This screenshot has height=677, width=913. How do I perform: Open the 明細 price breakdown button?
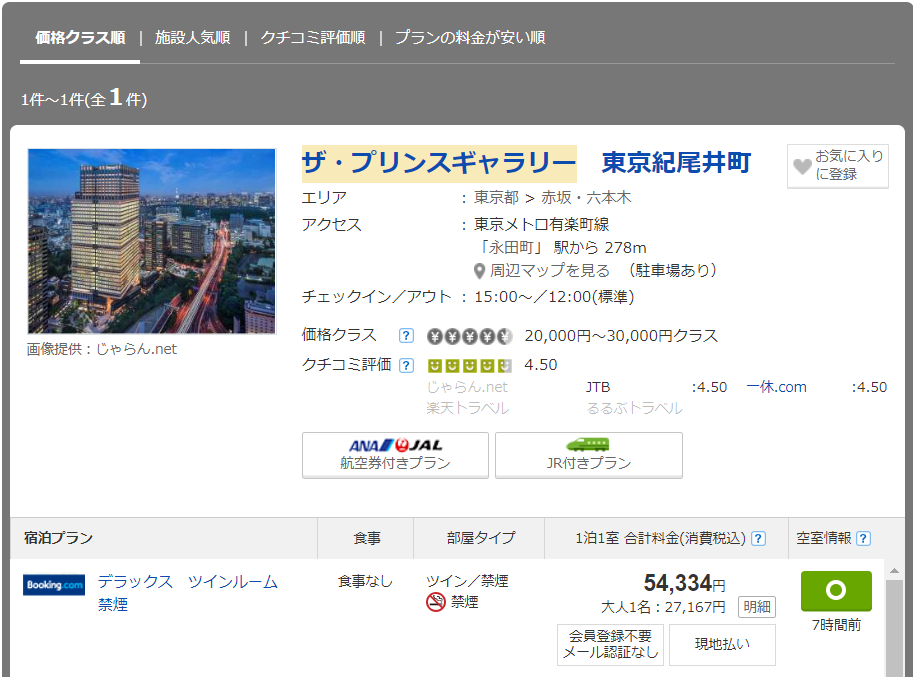click(x=757, y=607)
